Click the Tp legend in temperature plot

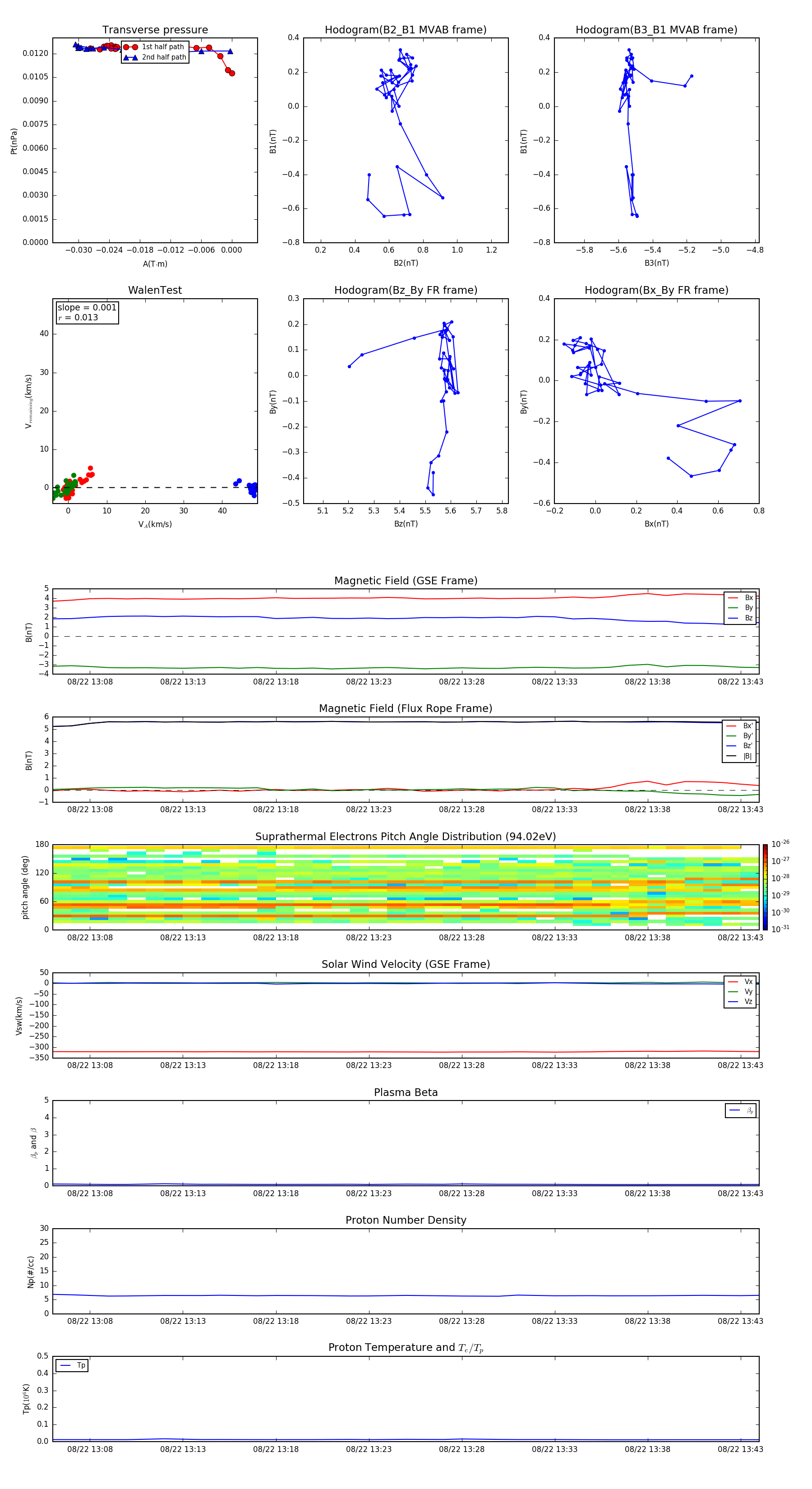tap(72, 1365)
